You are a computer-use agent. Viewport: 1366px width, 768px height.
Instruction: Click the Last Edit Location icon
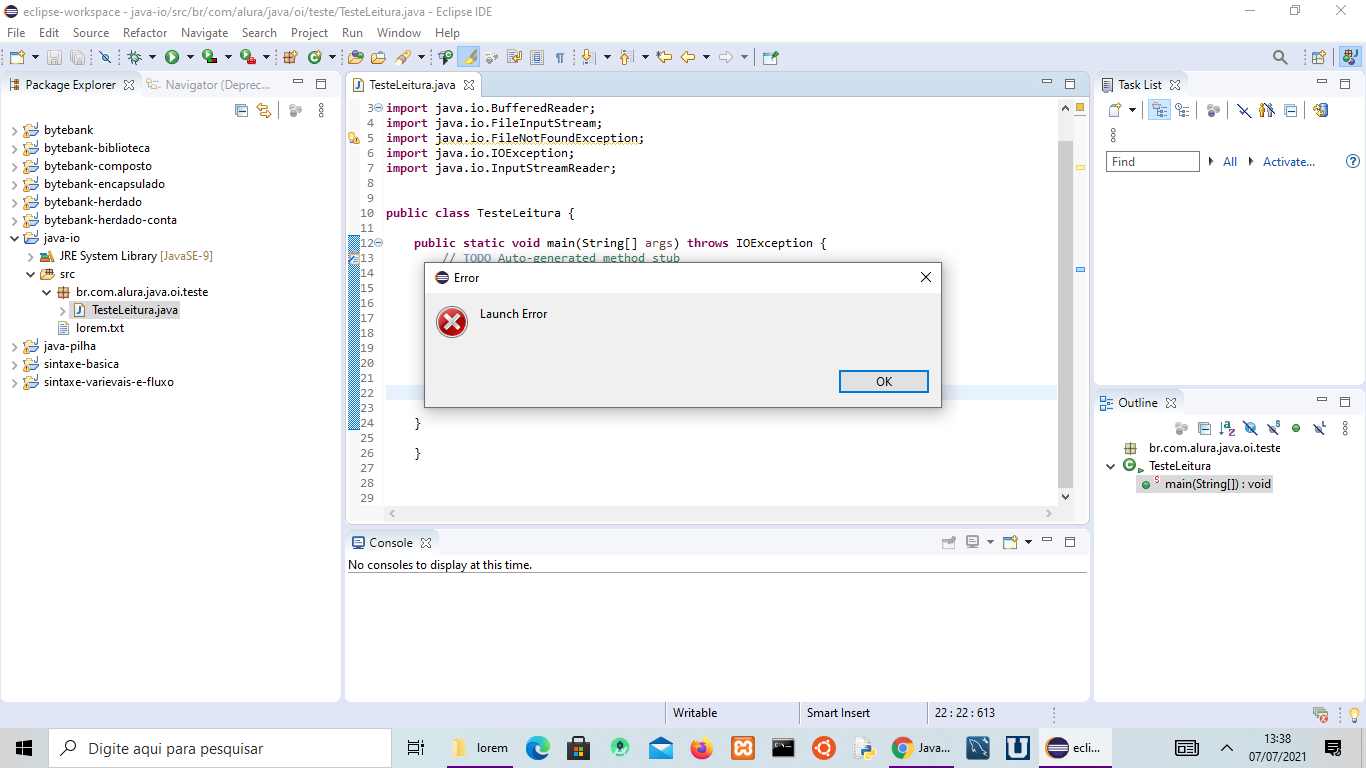(x=663, y=58)
